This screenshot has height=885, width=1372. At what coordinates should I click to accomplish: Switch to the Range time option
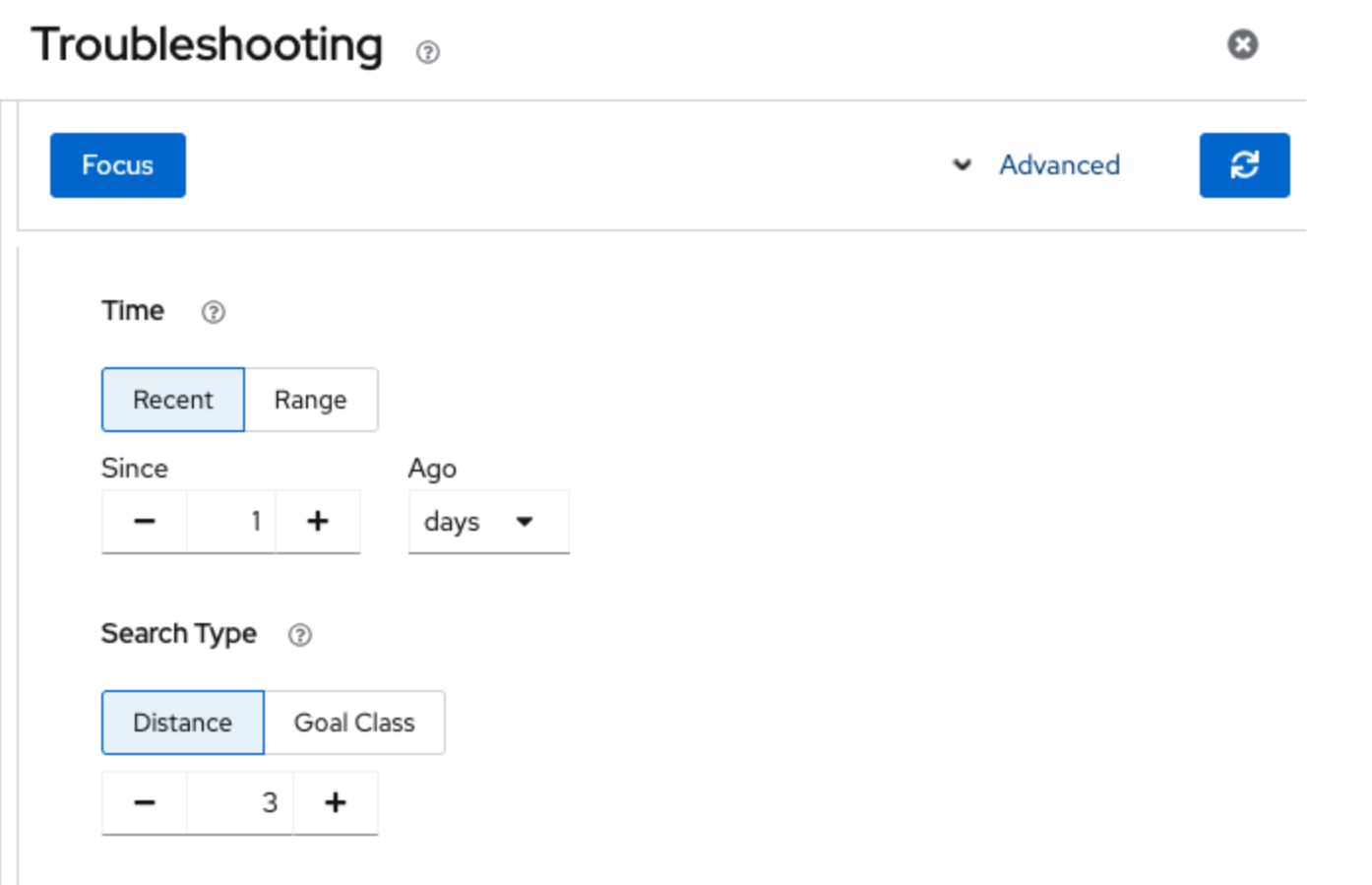pyautogui.click(x=311, y=400)
